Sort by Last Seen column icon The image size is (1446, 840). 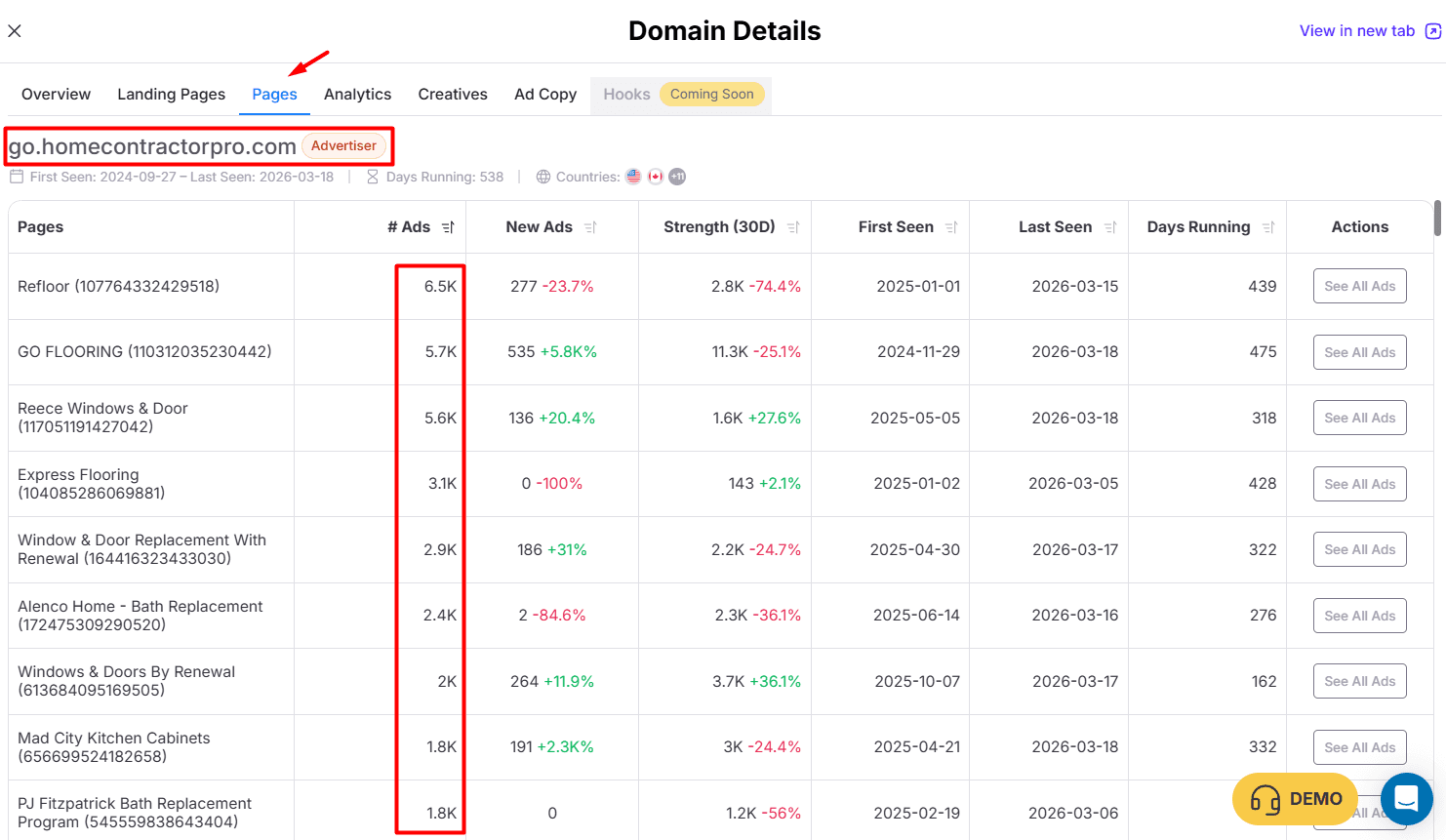pos(1110,227)
